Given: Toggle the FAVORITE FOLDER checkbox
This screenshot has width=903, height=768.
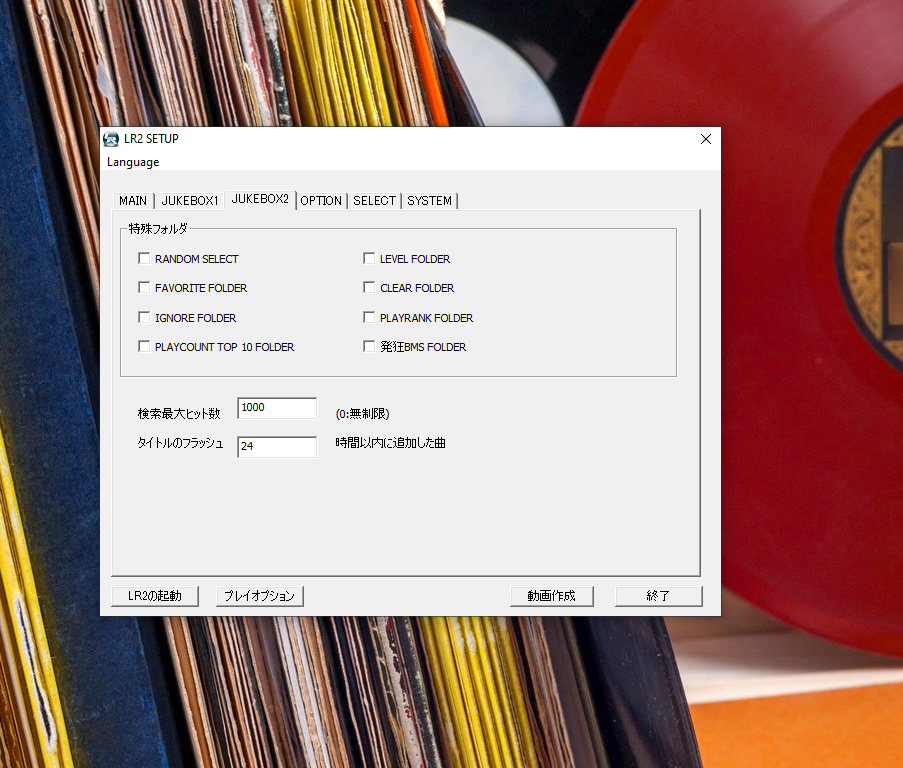Looking at the screenshot, I should pyautogui.click(x=145, y=288).
